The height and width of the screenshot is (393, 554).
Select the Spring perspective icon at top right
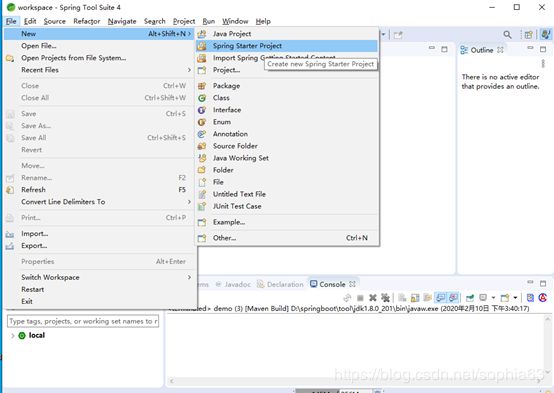coord(546,34)
